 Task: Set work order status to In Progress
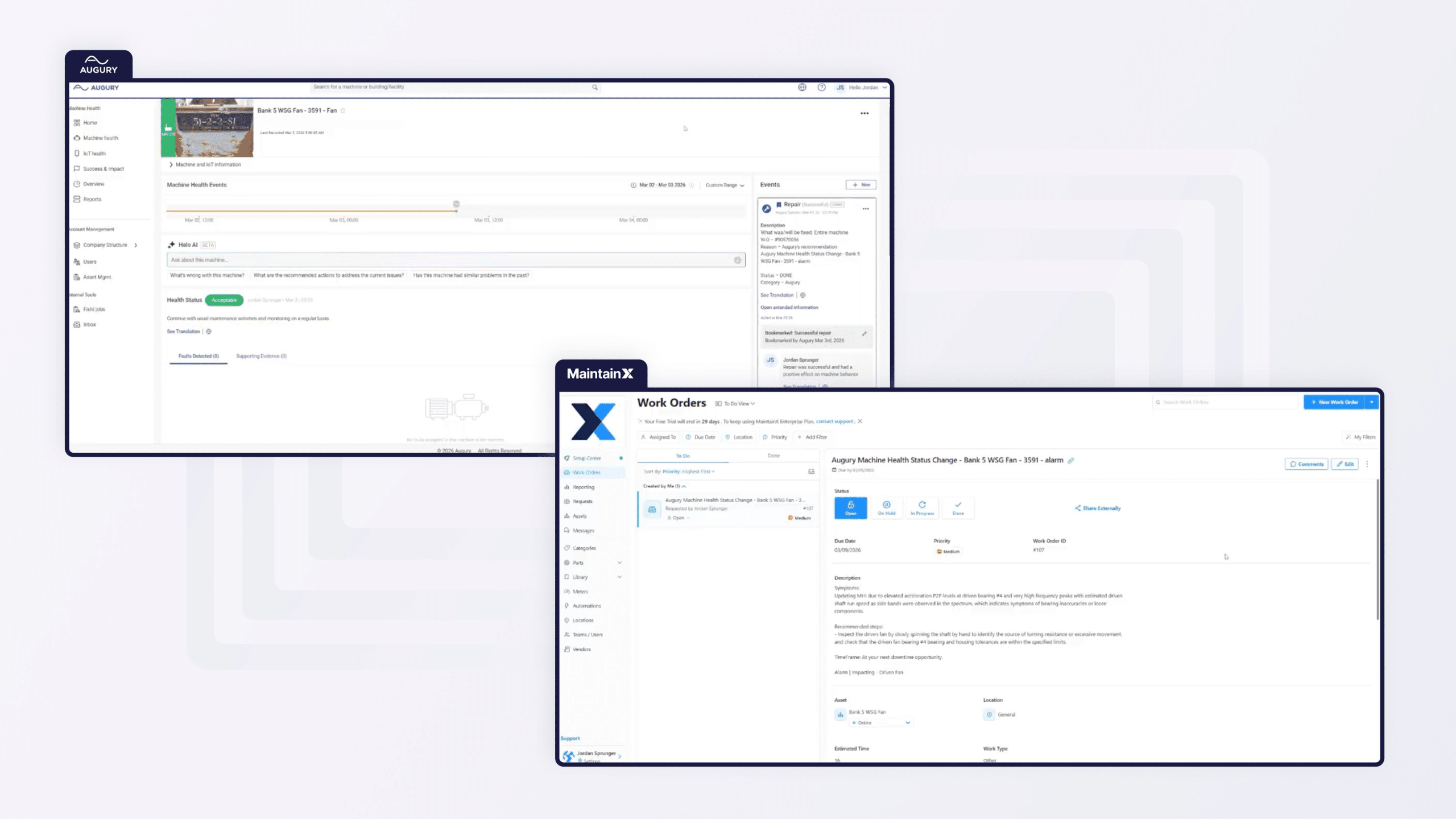(922, 508)
